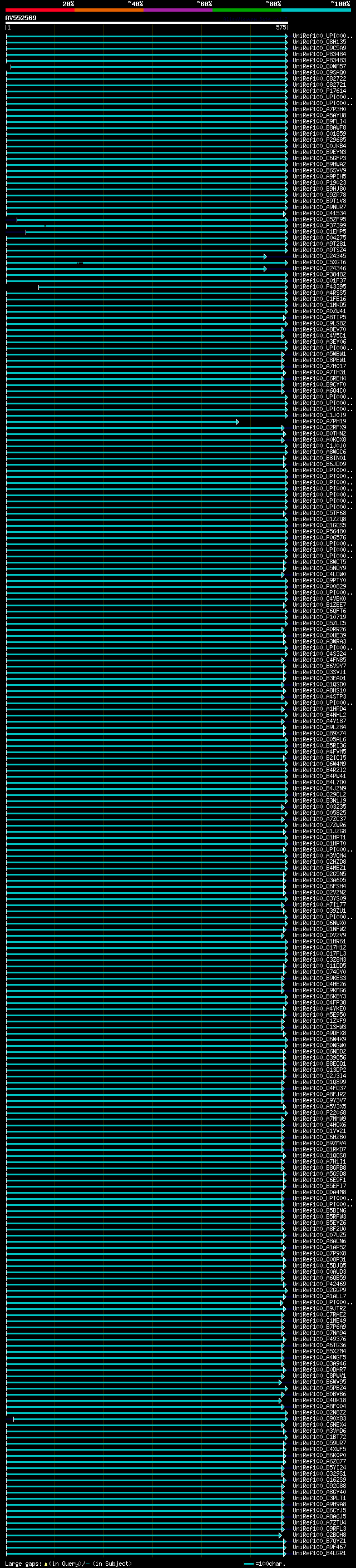The image size is (356, 1568).
Task: Click hit label UniRef100_A5PBZ4
Action: pos(319,1388)
